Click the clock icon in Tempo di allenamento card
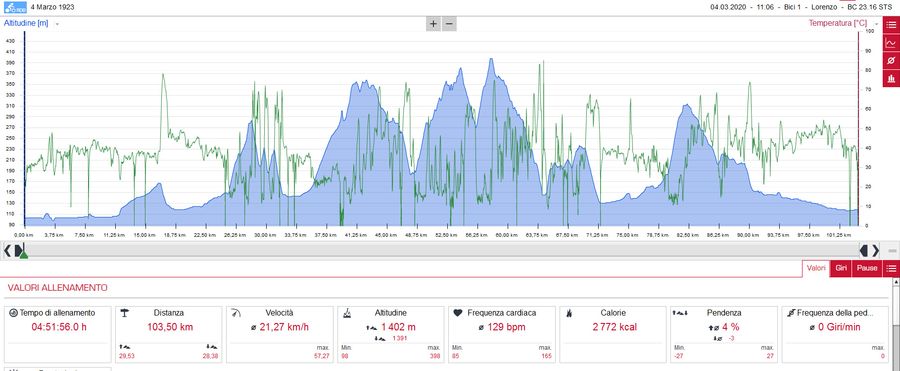The image size is (900, 371). pos(13,313)
